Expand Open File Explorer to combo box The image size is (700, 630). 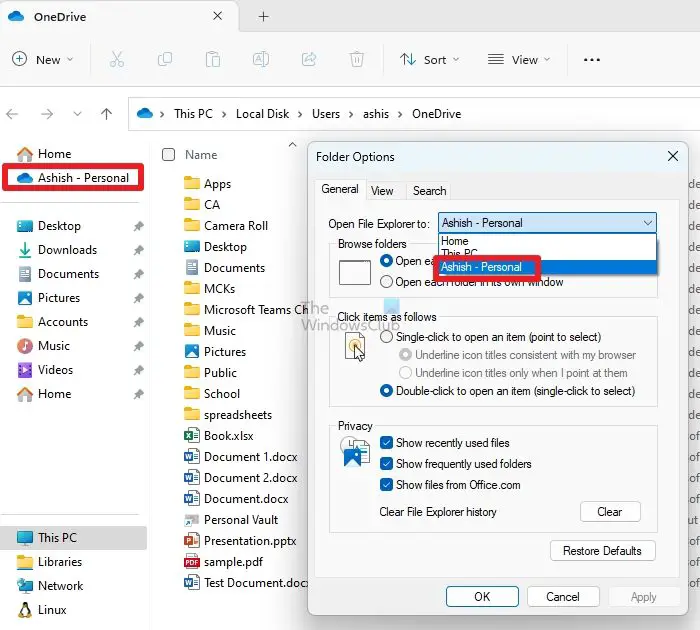(547, 222)
